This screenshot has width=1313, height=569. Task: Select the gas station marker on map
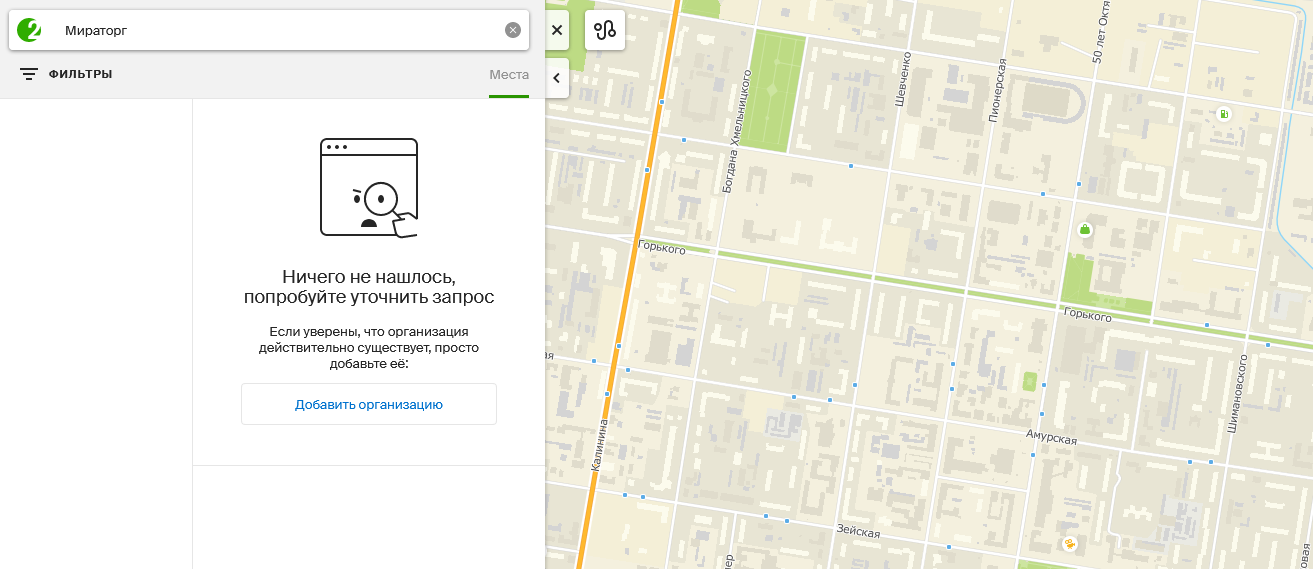click(1223, 114)
